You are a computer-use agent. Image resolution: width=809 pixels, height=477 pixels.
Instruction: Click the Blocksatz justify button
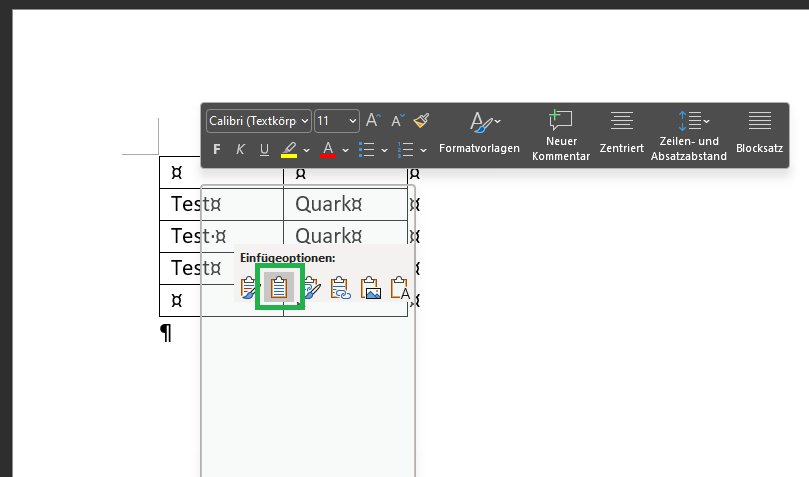click(759, 132)
